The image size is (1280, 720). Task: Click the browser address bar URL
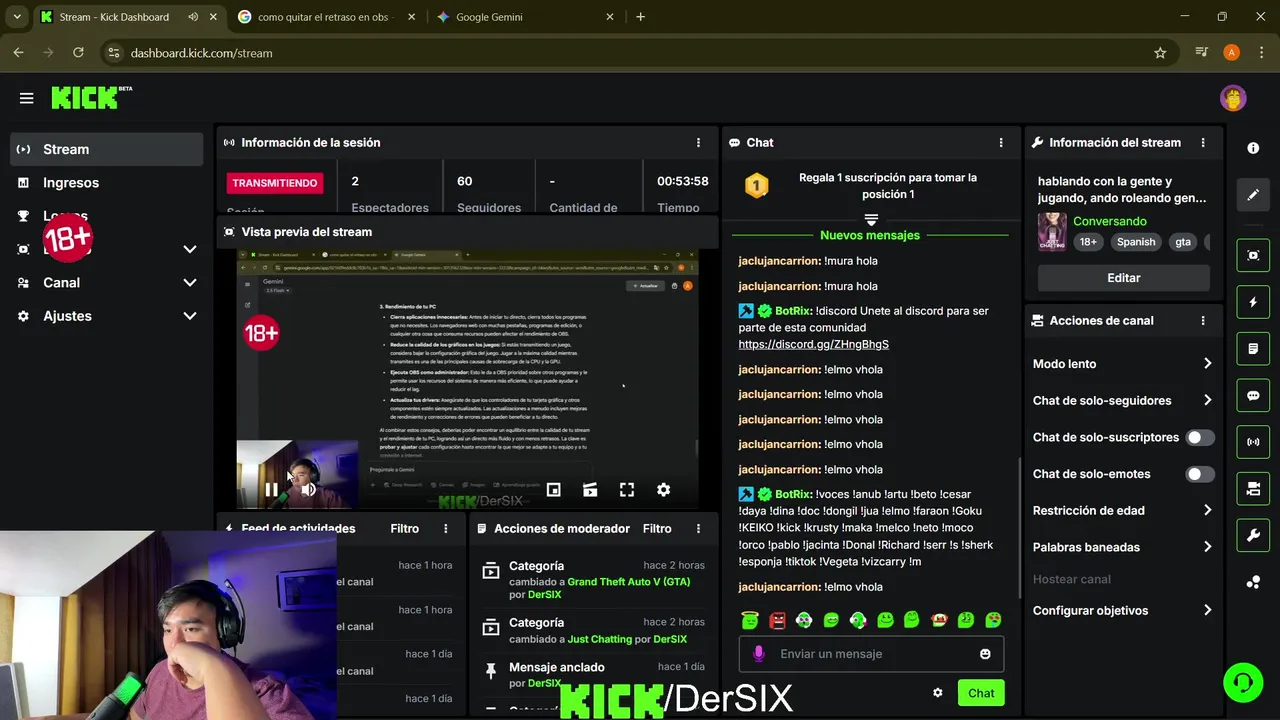point(201,53)
